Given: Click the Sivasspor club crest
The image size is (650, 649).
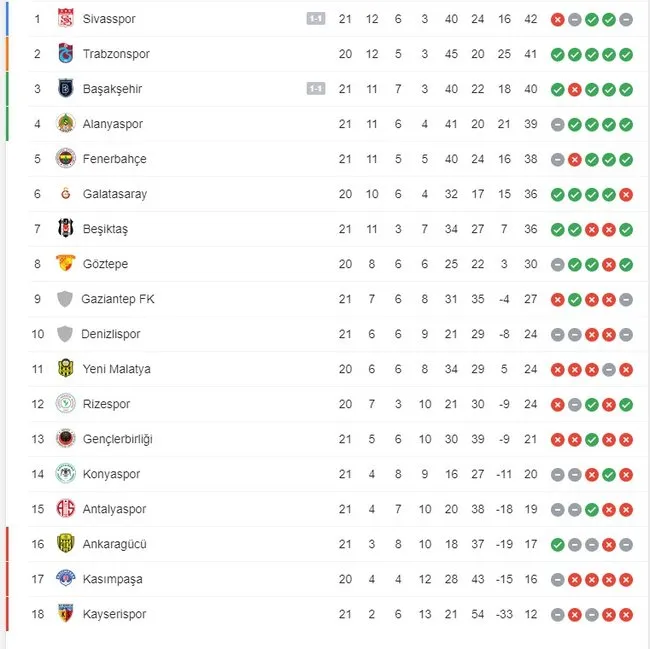Looking at the screenshot, I should 66,19.
